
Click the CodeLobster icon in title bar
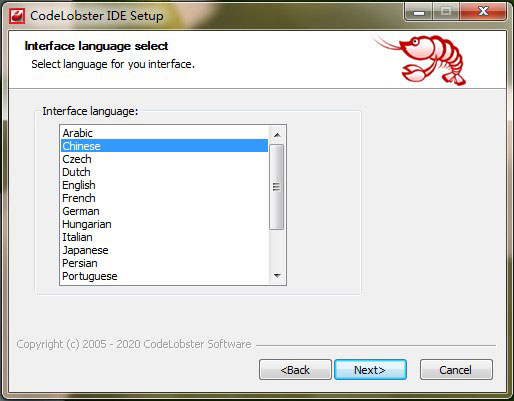(x=17, y=16)
